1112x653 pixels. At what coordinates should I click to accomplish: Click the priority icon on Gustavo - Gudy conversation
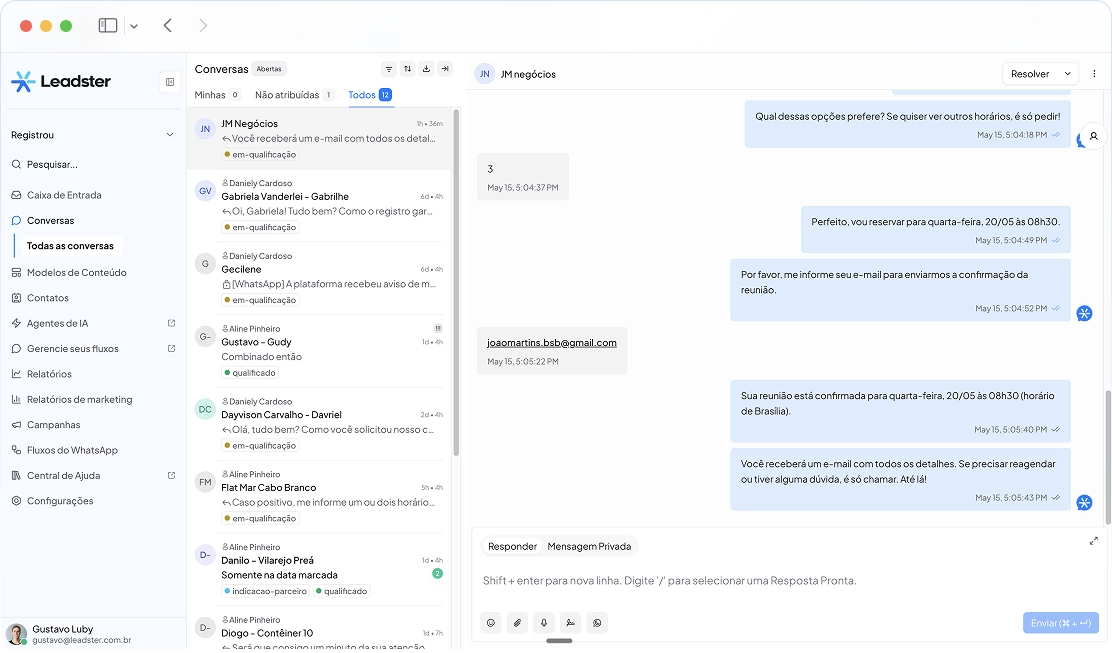pyautogui.click(x=438, y=328)
